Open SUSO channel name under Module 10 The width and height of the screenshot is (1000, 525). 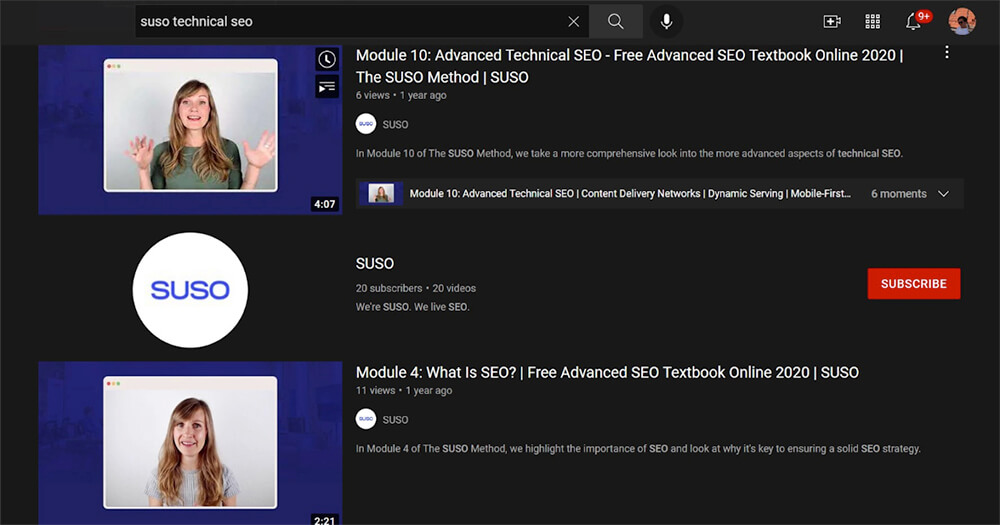(x=395, y=124)
